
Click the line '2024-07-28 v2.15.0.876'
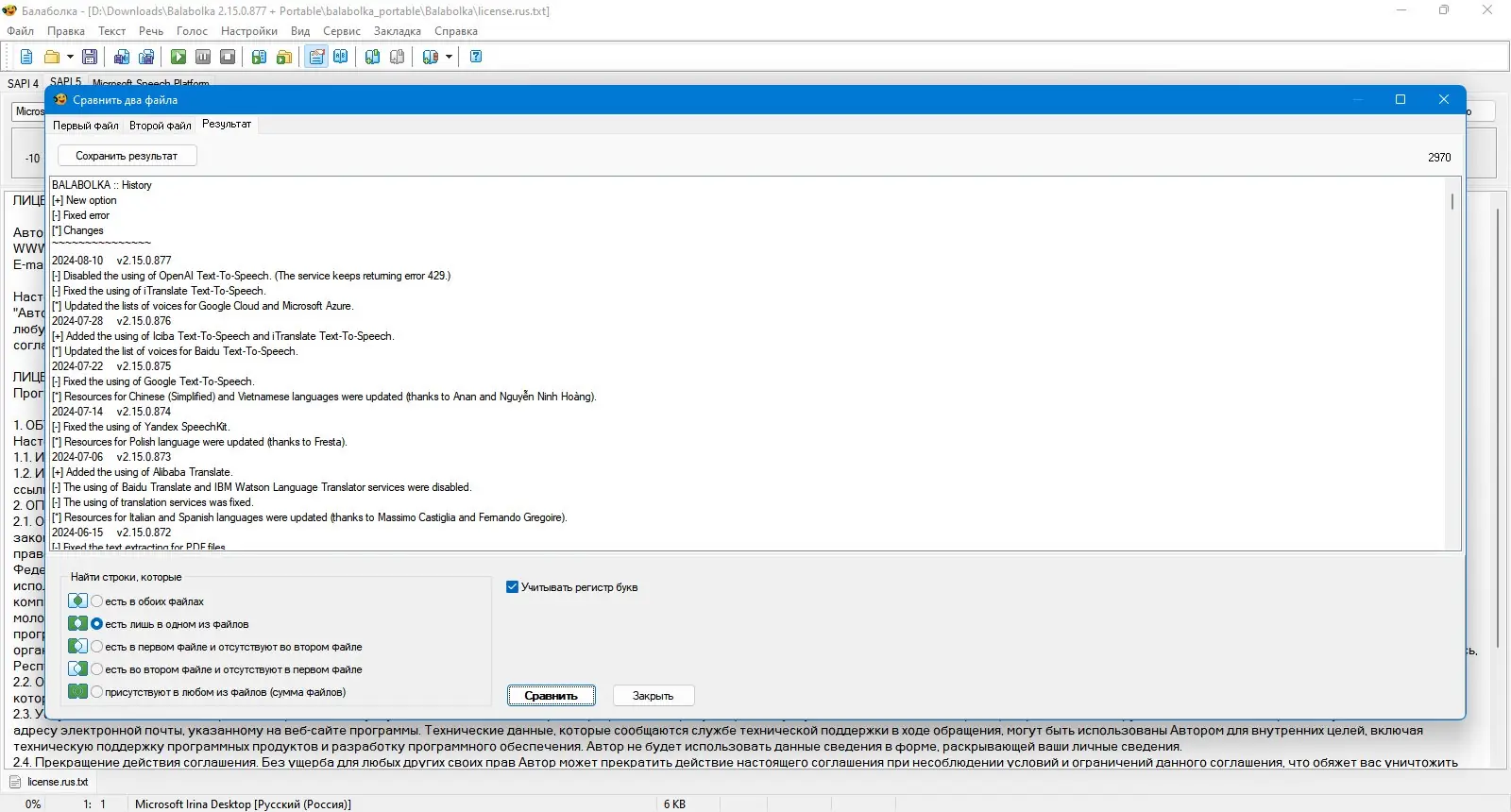pyautogui.click(x=111, y=321)
